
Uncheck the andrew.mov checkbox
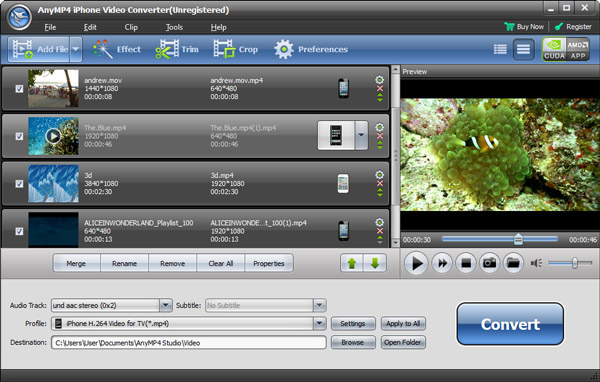[19, 89]
